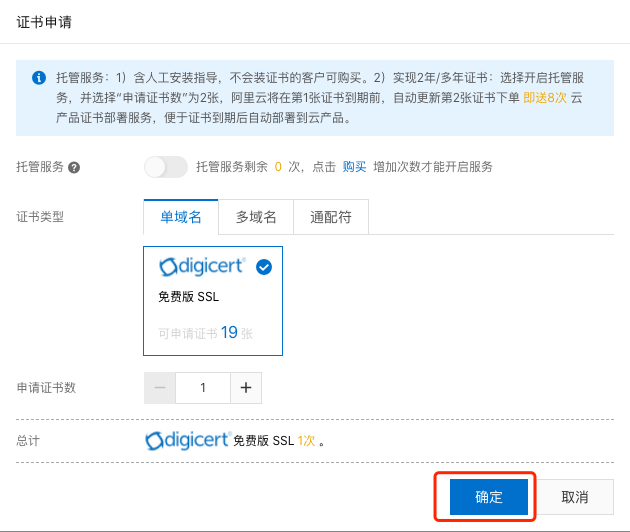Click the 购买 link to buy hosting service
Image resolution: width=630 pixels, height=532 pixels.
(354, 167)
